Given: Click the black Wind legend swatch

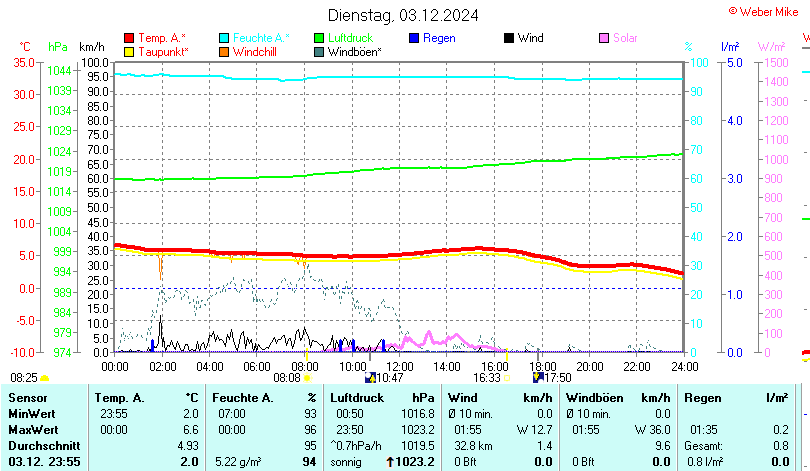Looking at the screenshot, I should 509,38.
